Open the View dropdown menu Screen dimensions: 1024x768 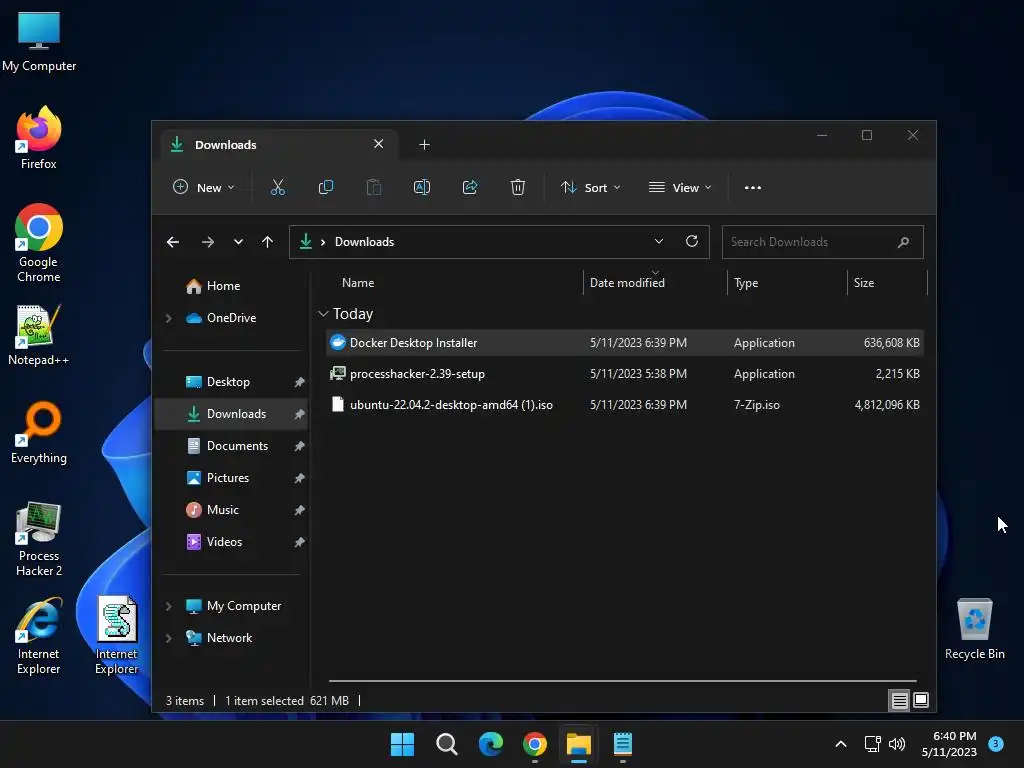point(680,187)
